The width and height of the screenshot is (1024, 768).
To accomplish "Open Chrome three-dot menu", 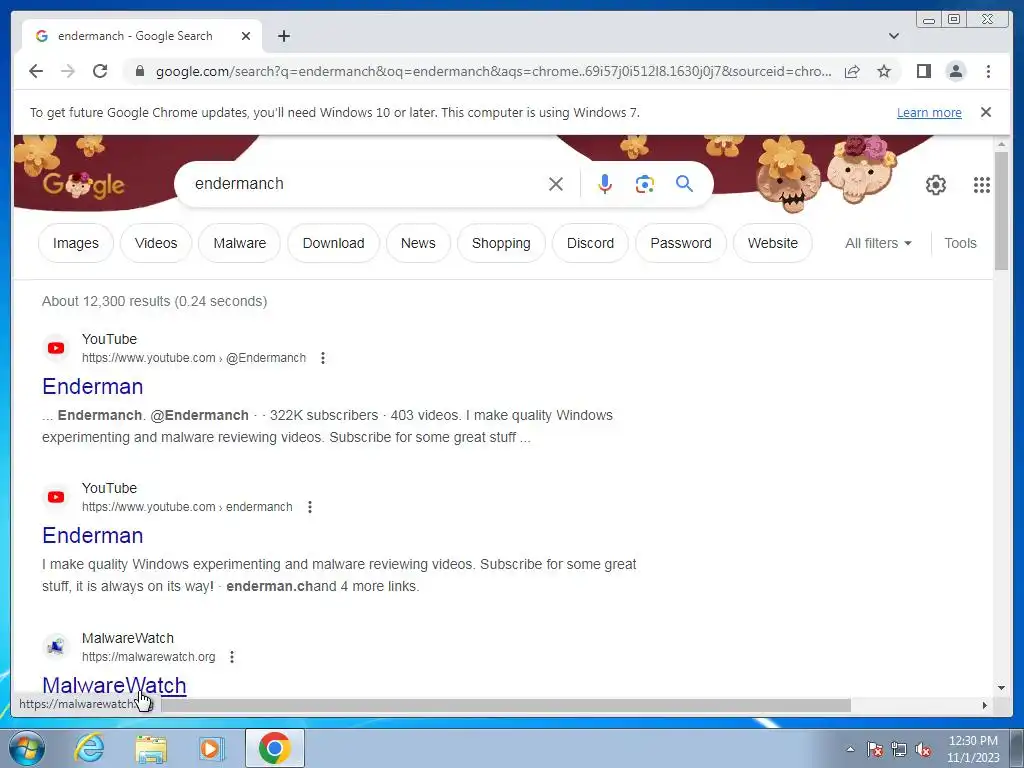I will [988, 71].
